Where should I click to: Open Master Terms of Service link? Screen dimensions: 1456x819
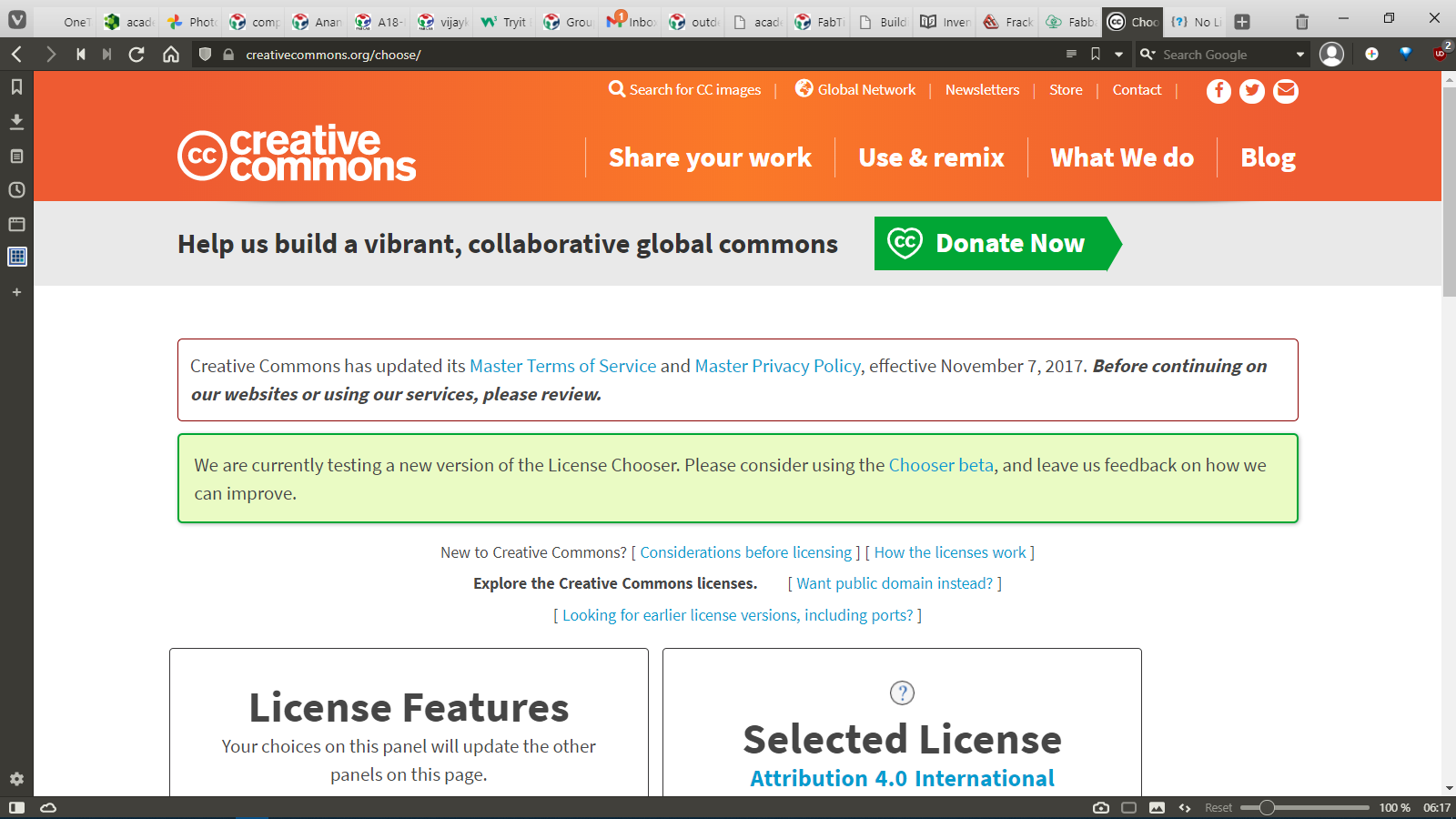coord(562,366)
